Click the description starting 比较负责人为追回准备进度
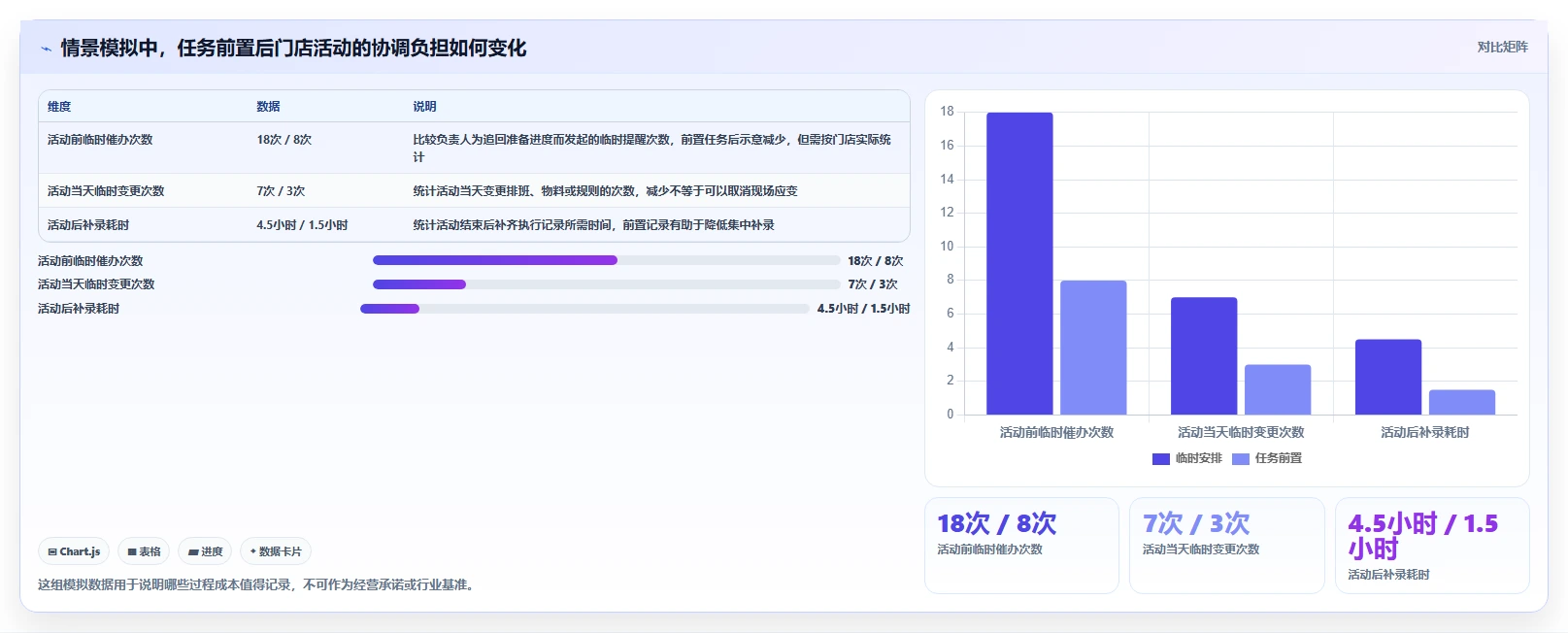The height and width of the screenshot is (633, 1568). click(x=651, y=149)
